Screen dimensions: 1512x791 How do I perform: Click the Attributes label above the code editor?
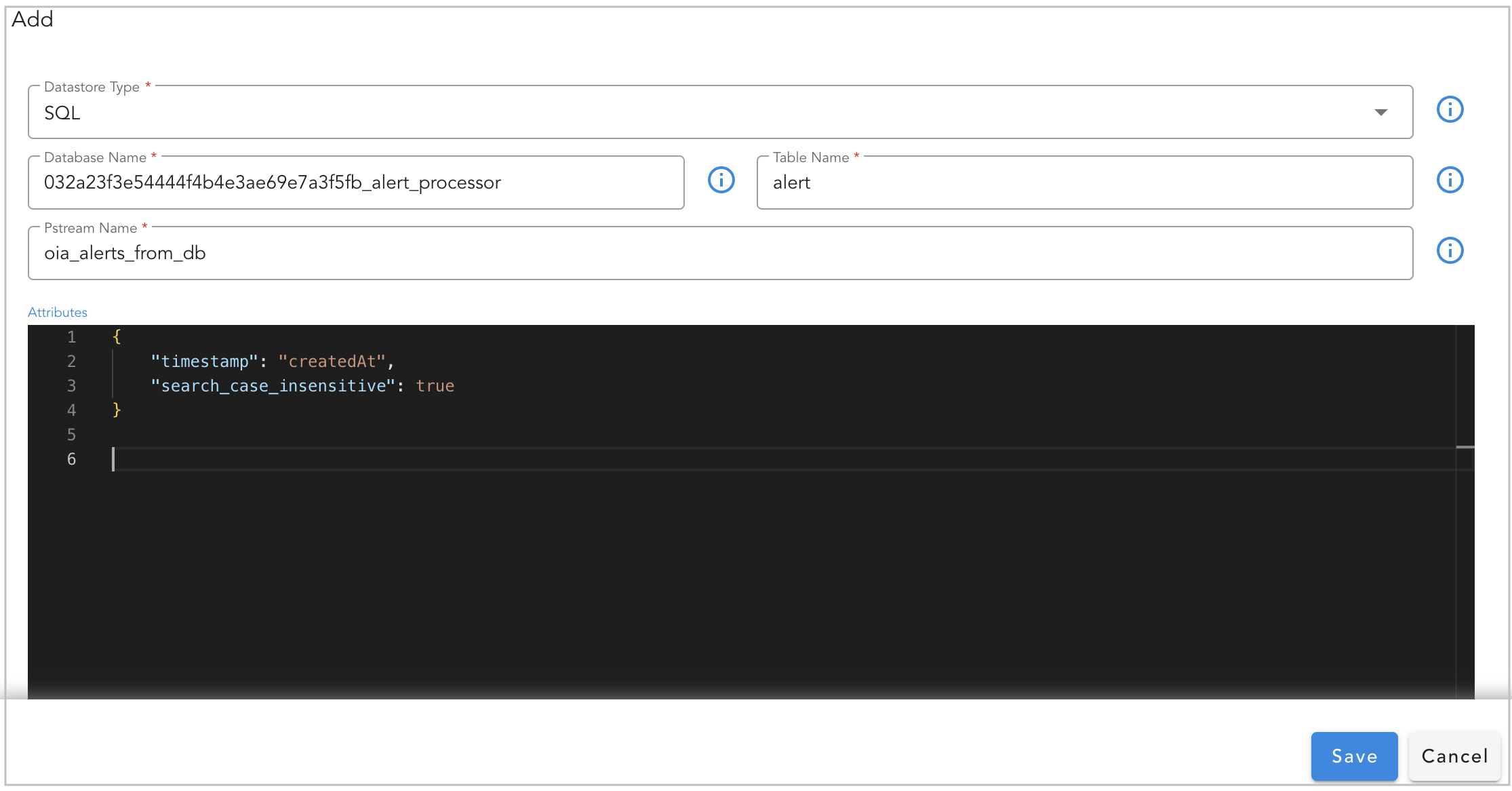[57, 312]
